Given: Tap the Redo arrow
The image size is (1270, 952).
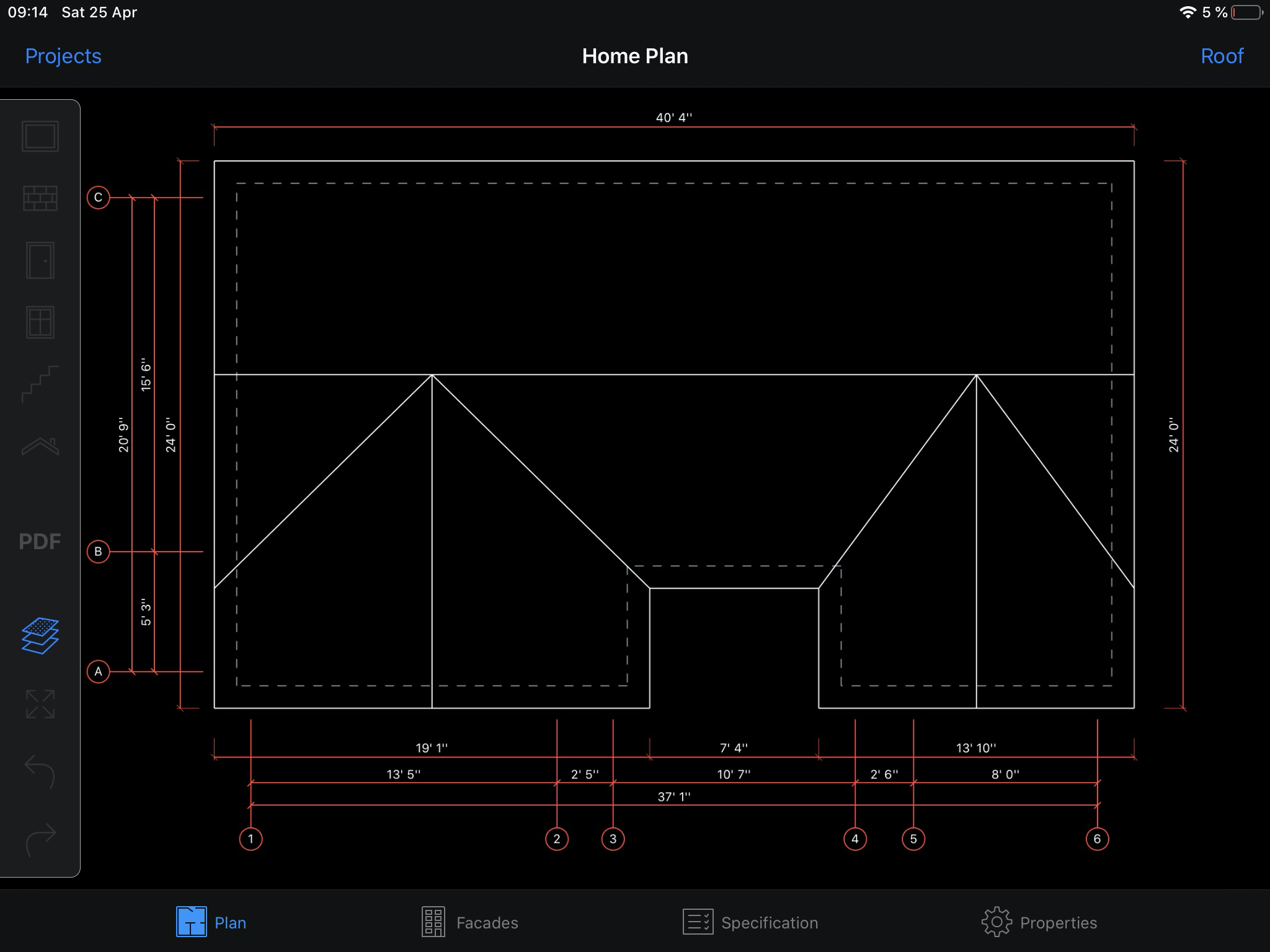Looking at the screenshot, I should [40, 840].
